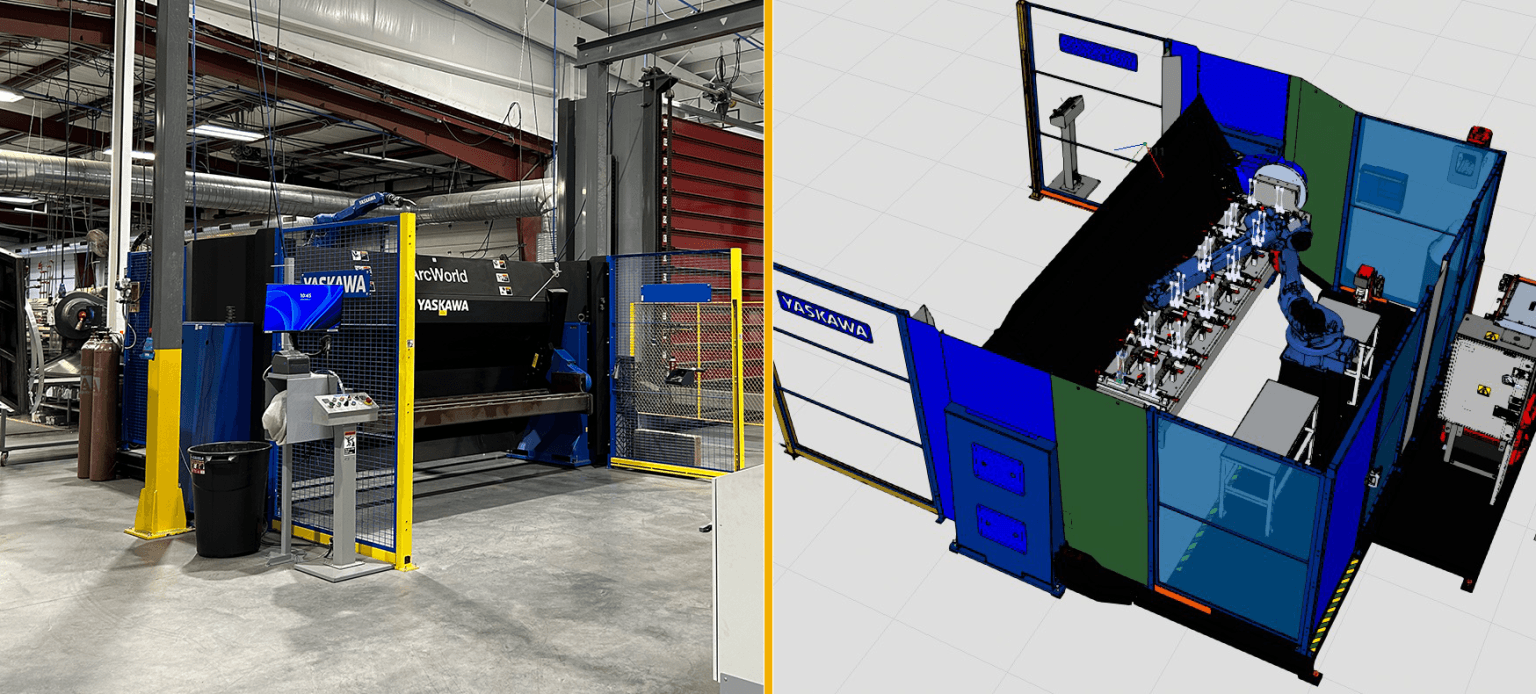Image resolution: width=1536 pixels, height=694 pixels.
Task: Click the blue monitor screen on the stand
Action: 303,306
